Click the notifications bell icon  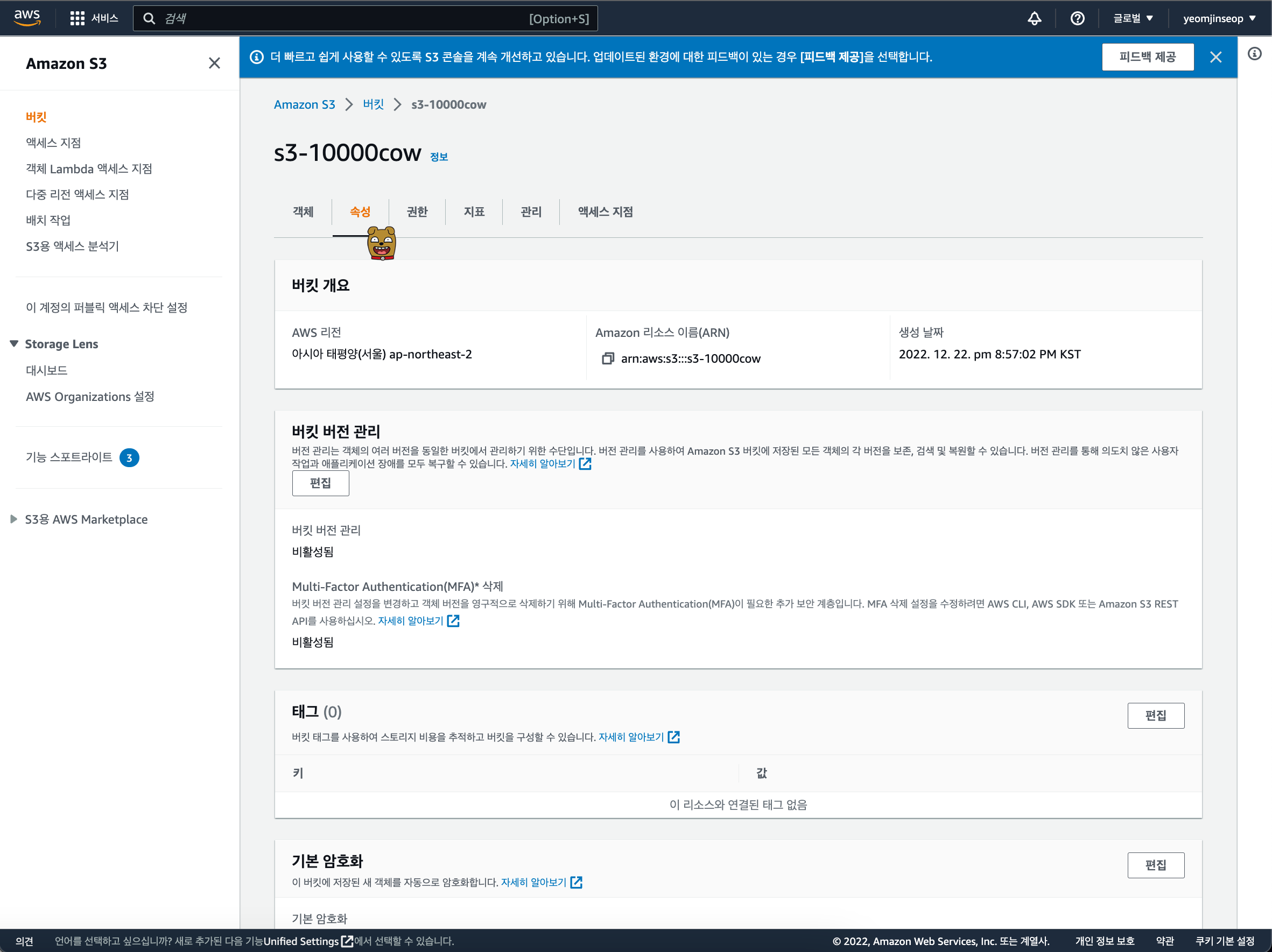point(1034,18)
